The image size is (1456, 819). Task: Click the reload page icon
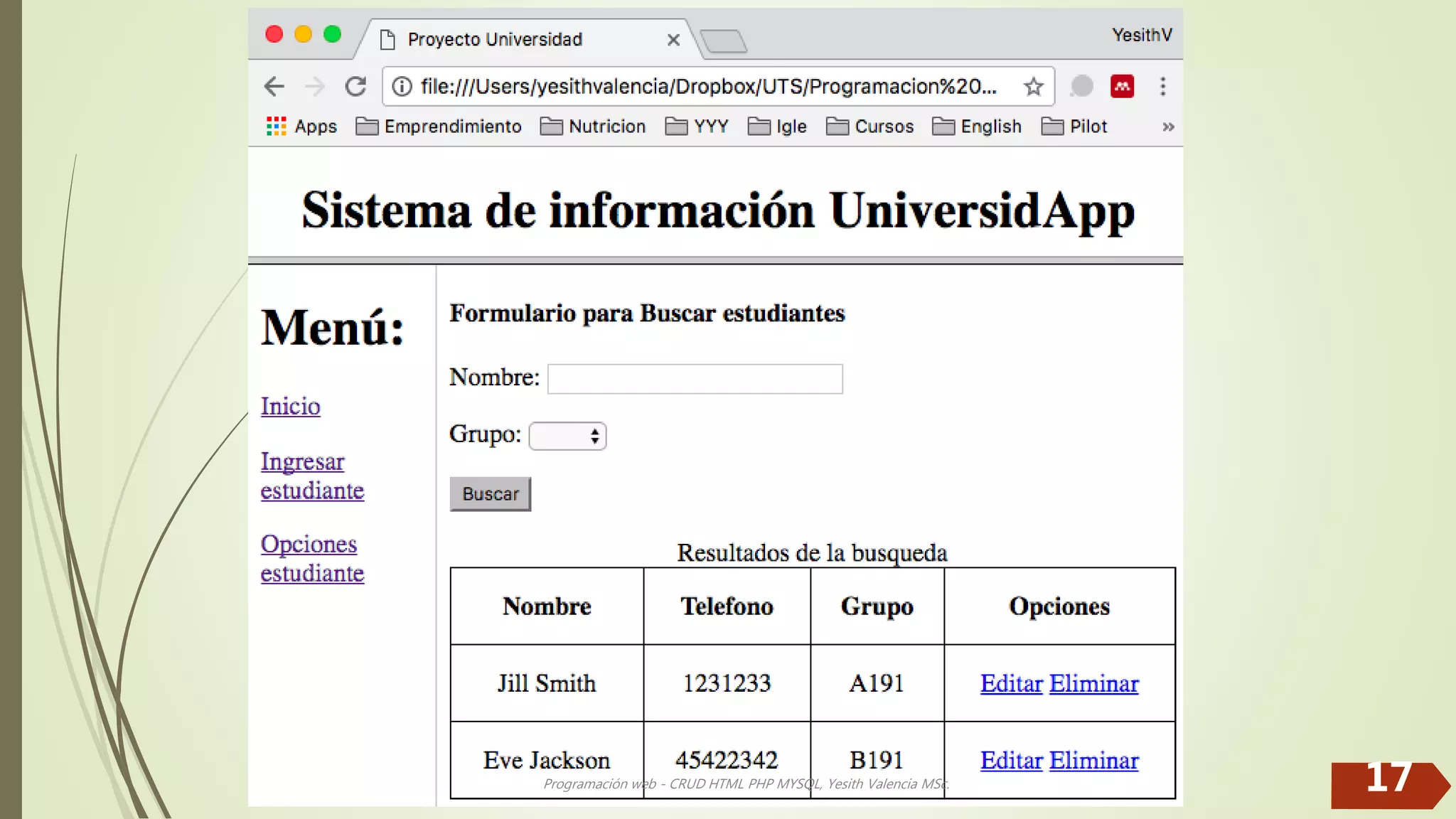coord(355,87)
